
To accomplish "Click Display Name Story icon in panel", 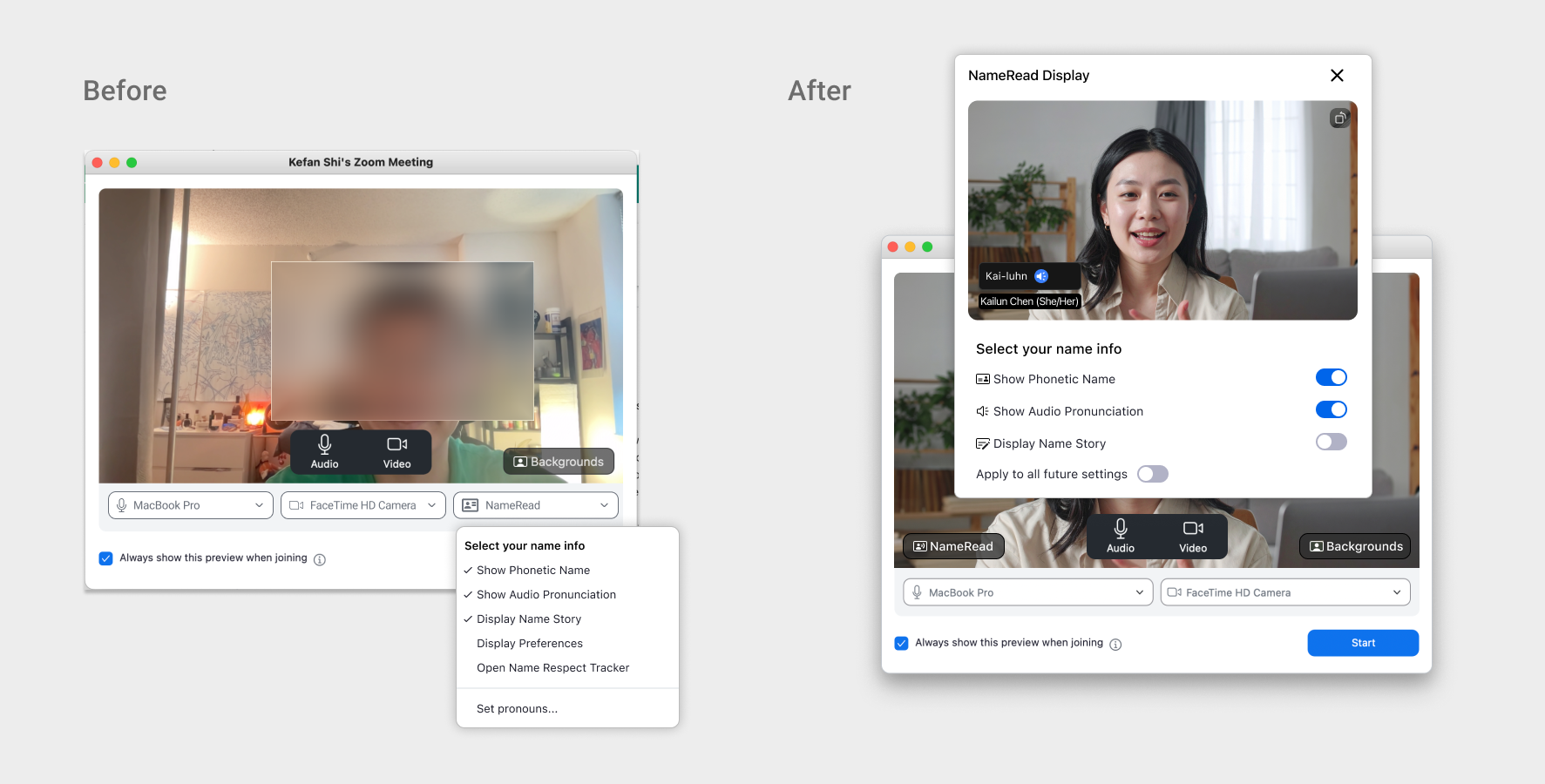I will (983, 443).
